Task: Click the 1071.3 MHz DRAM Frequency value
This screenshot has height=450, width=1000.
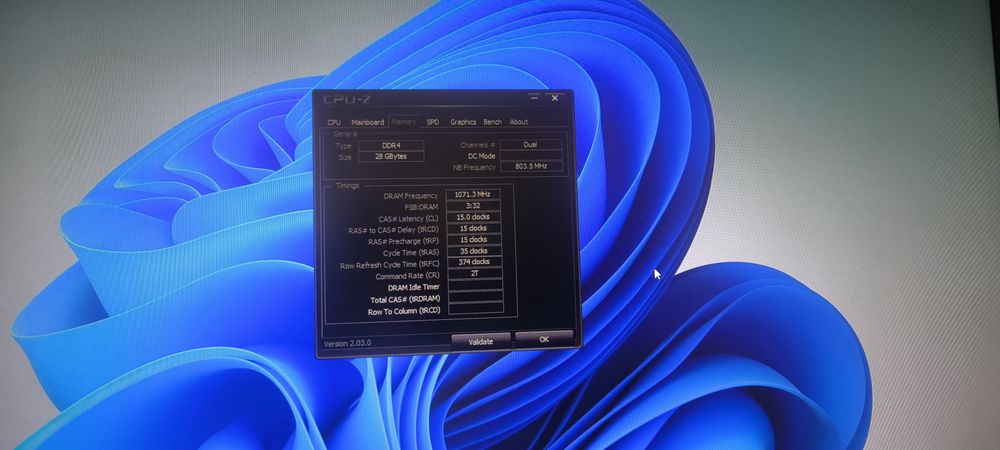Action: pos(473,194)
